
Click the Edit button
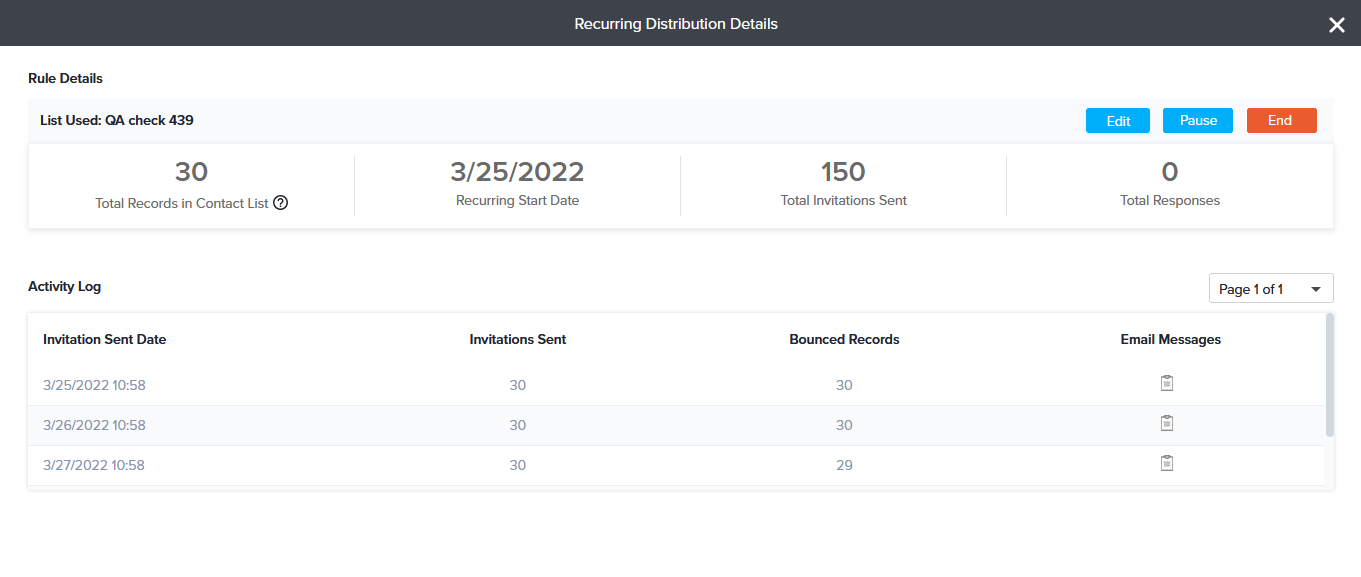[1117, 121]
